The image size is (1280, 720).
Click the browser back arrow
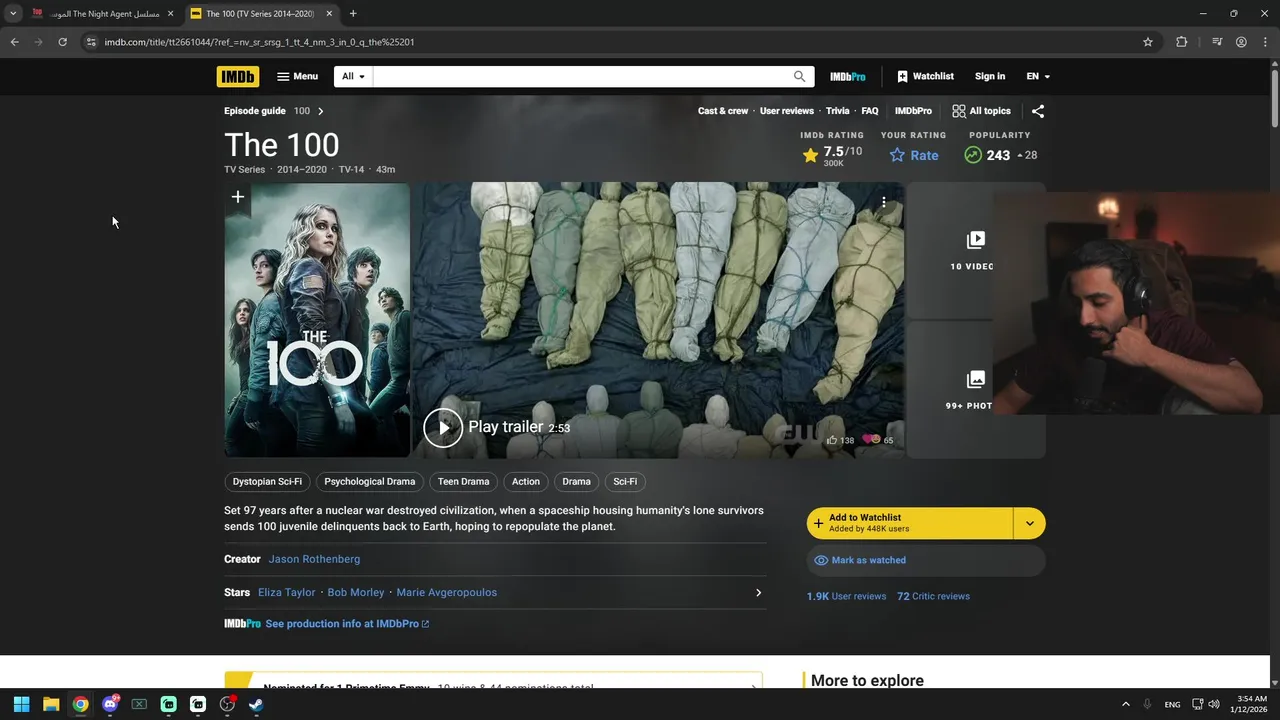[x=14, y=42]
